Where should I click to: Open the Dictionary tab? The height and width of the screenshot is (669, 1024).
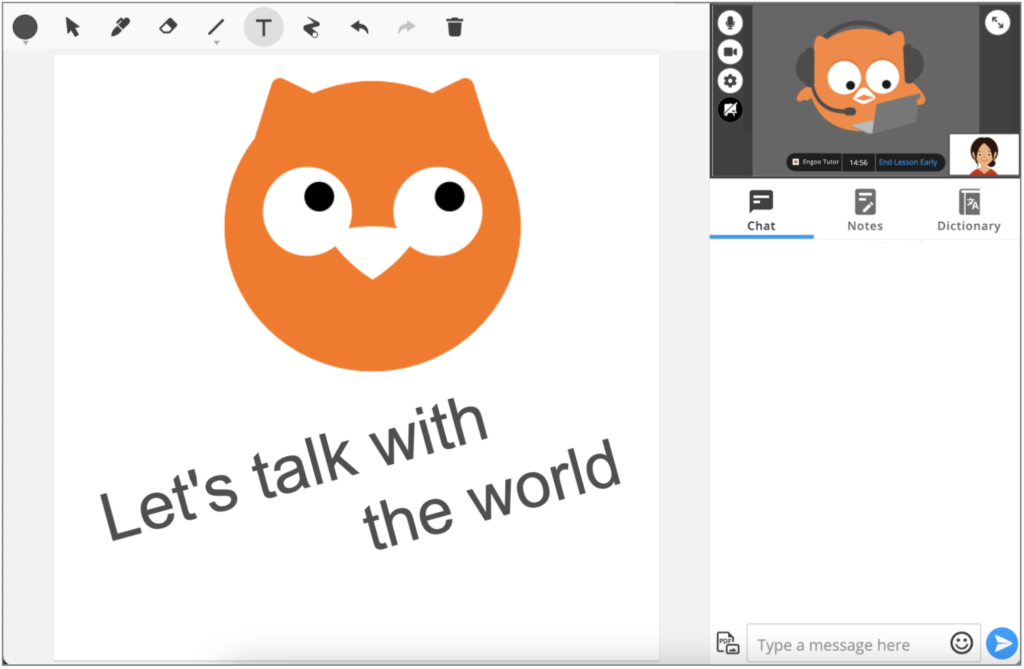tap(968, 211)
